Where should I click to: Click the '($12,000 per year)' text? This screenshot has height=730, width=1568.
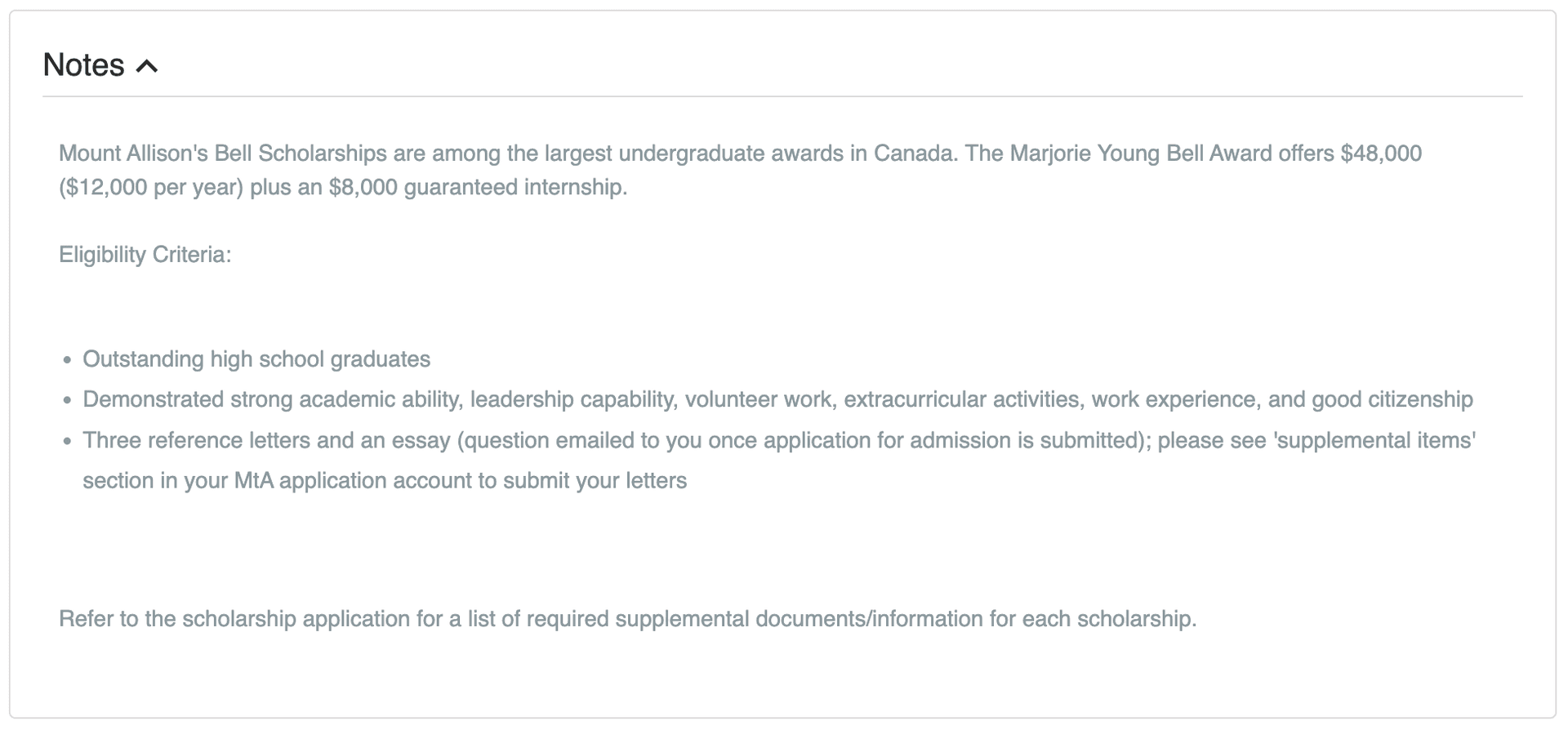click(x=151, y=188)
